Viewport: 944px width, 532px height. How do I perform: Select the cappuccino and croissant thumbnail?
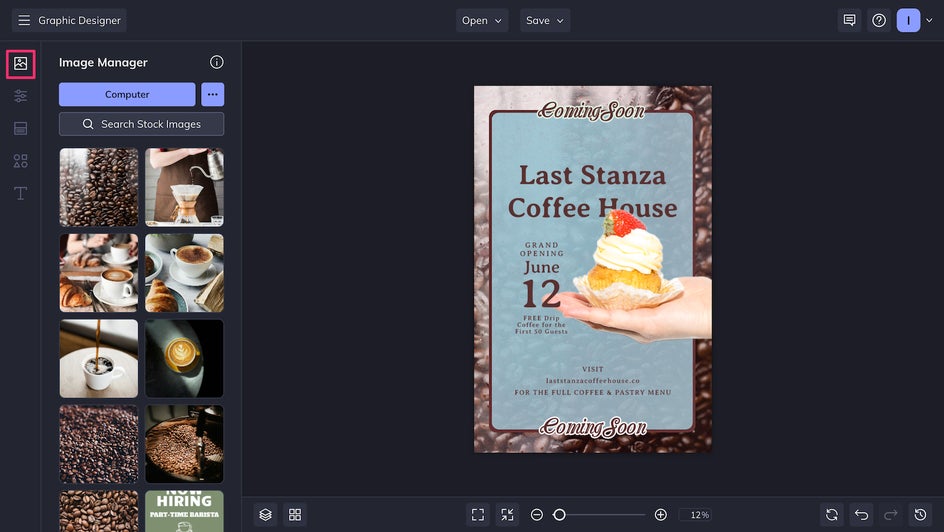coord(184,273)
